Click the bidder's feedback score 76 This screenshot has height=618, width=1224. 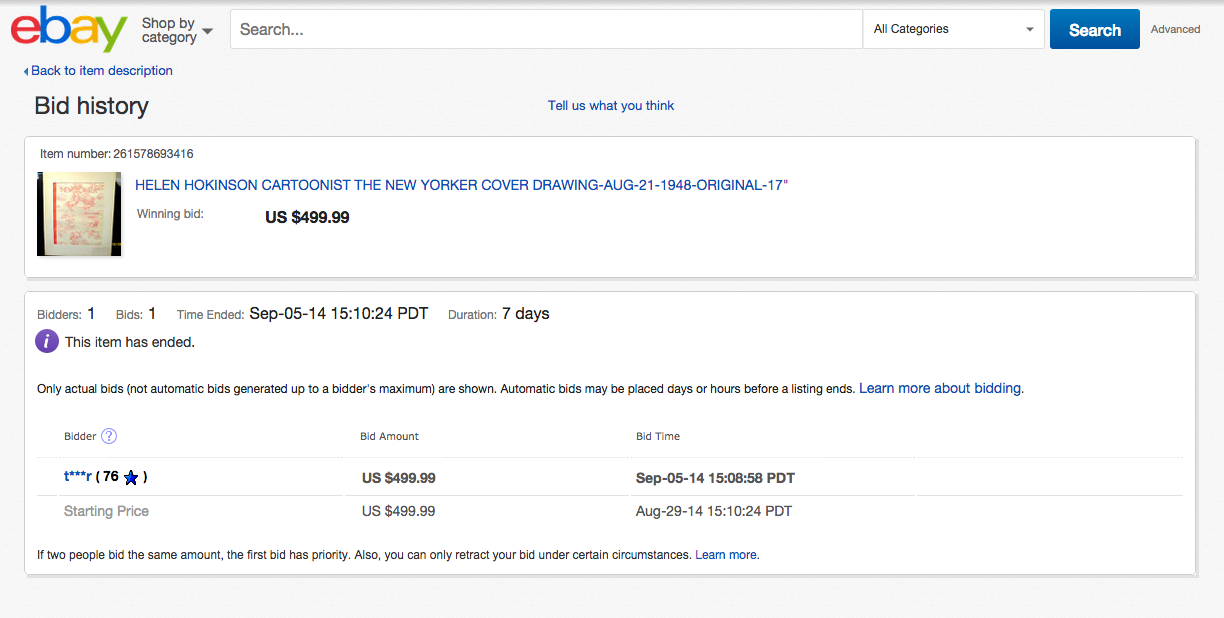[x=111, y=477]
